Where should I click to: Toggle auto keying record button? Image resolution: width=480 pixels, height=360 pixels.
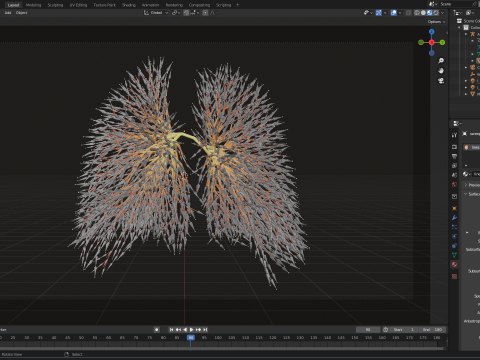(x=156, y=329)
